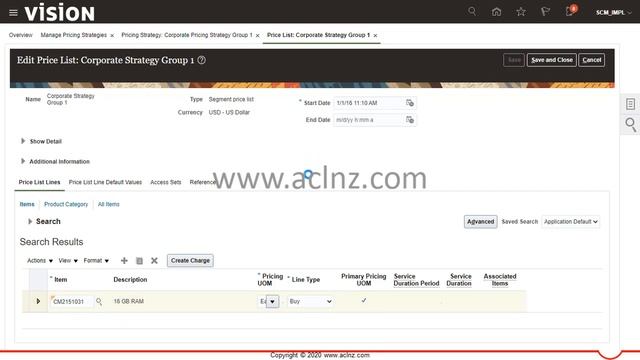The image size is (640, 360).
Task: Click the Create Charge button
Action: tap(190, 260)
